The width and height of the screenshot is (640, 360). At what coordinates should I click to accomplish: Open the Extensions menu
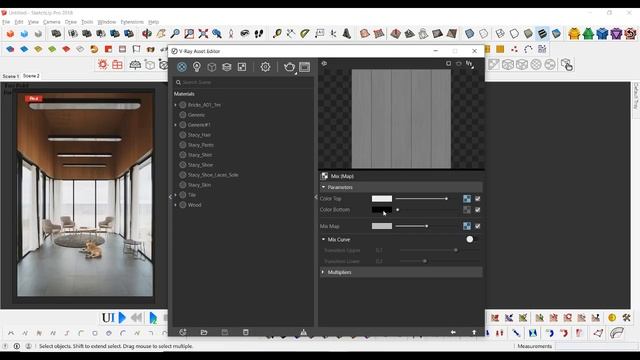pyautogui.click(x=132, y=22)
